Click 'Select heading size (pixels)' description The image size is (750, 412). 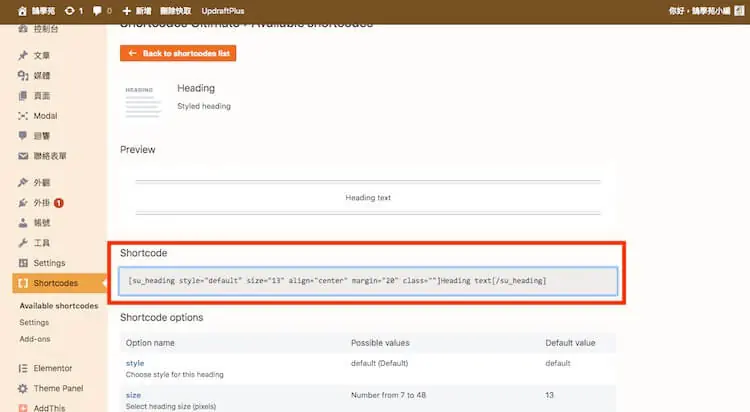pyautogui.click(x=171, y=406)
